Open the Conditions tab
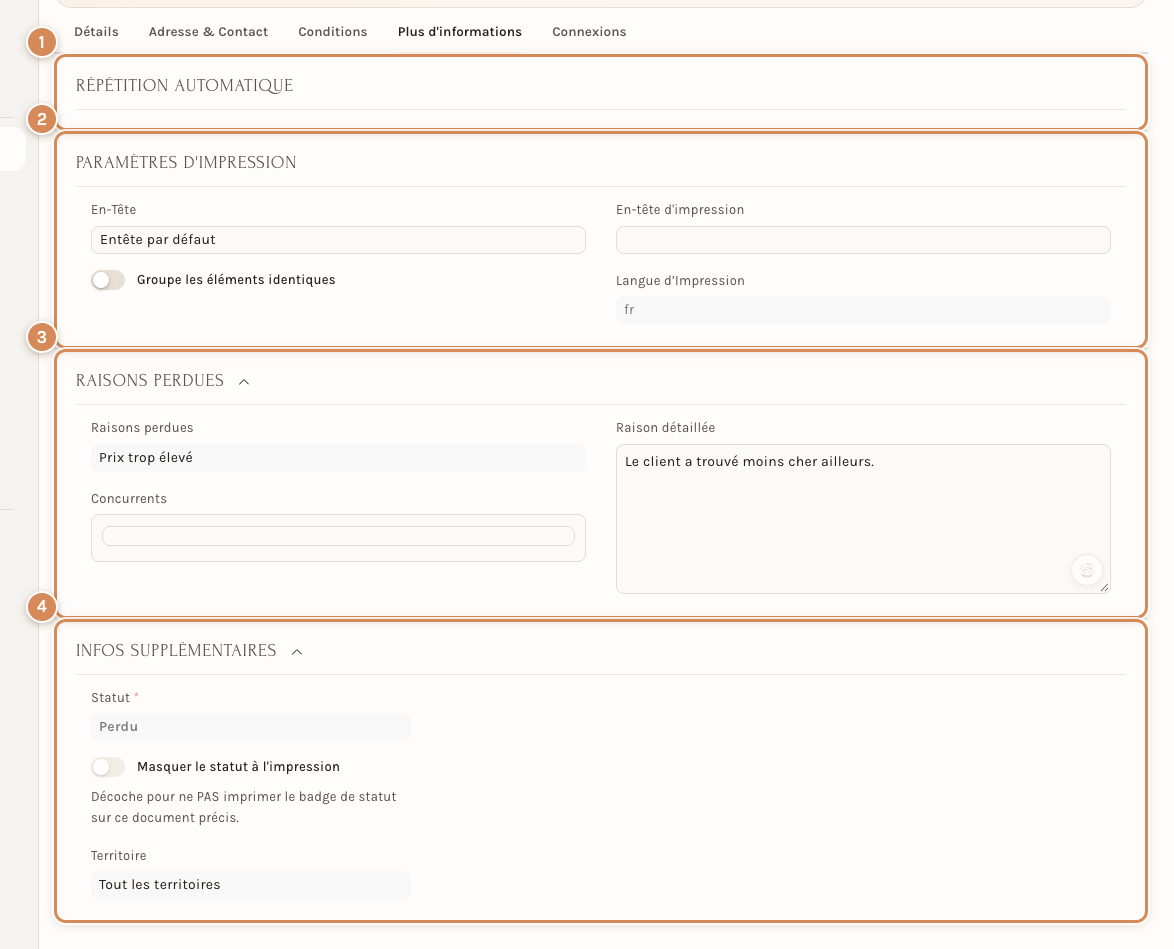The height and width of the screenshot is (949, 1174). 332,31
